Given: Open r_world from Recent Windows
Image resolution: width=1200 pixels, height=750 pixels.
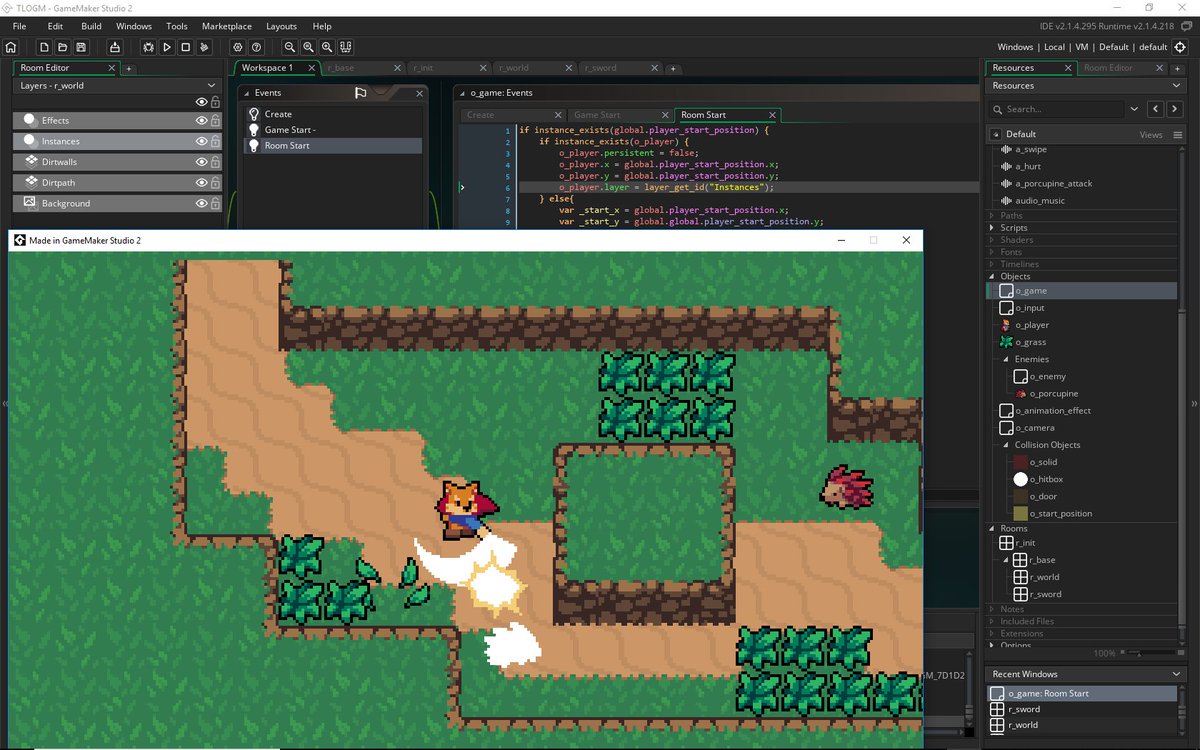Looking at the screenshot, I should (x=1082, y=725).
